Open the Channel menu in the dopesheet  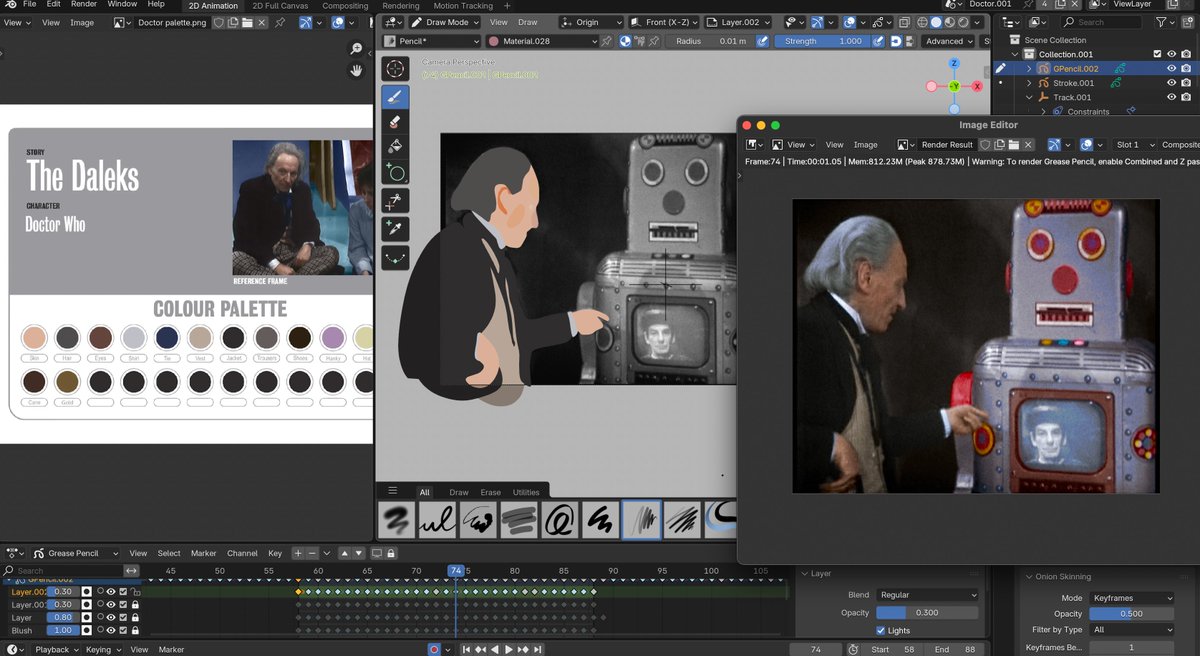[242, 553]
